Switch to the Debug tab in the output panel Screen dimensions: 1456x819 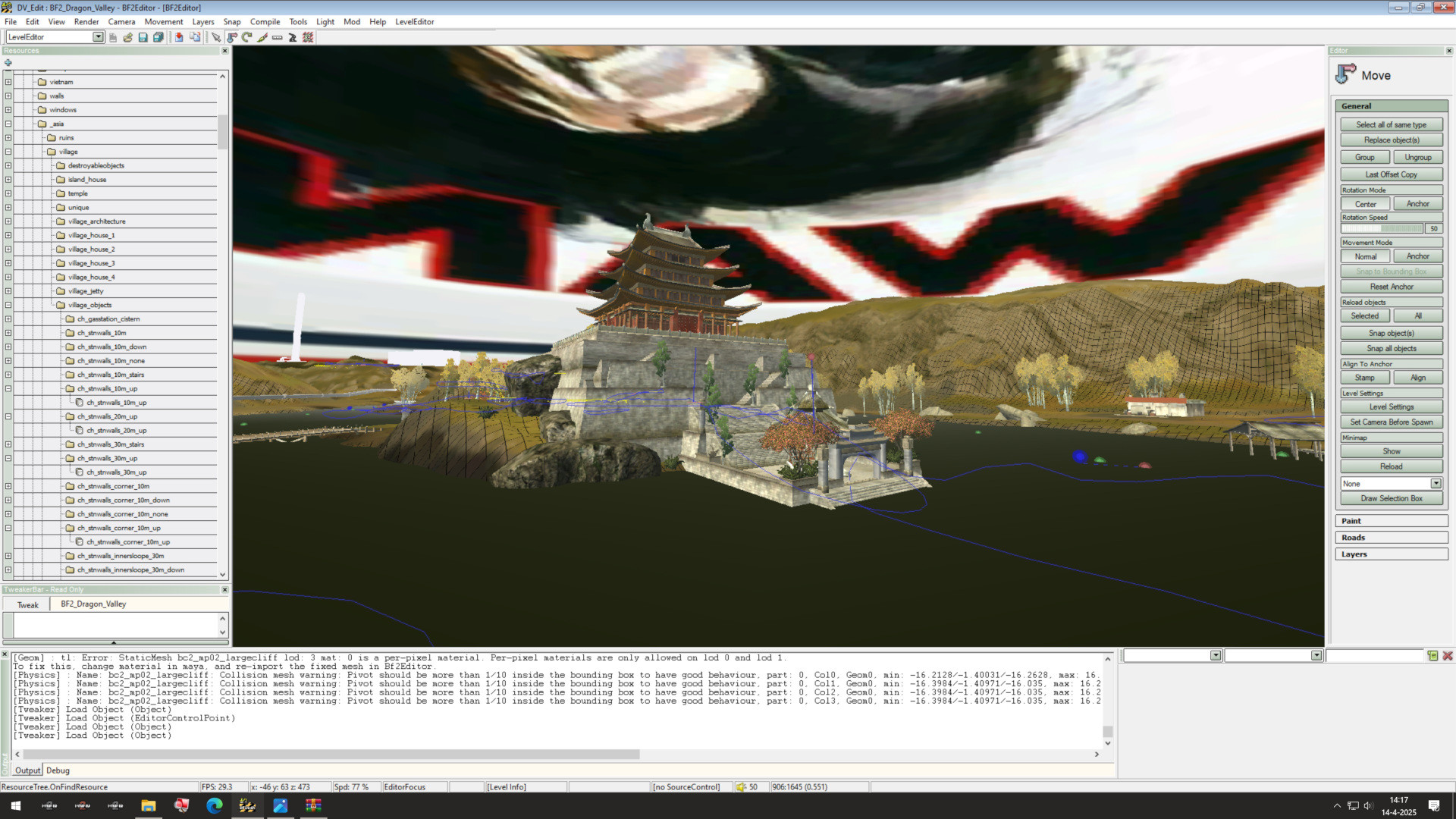coord(56,770)
